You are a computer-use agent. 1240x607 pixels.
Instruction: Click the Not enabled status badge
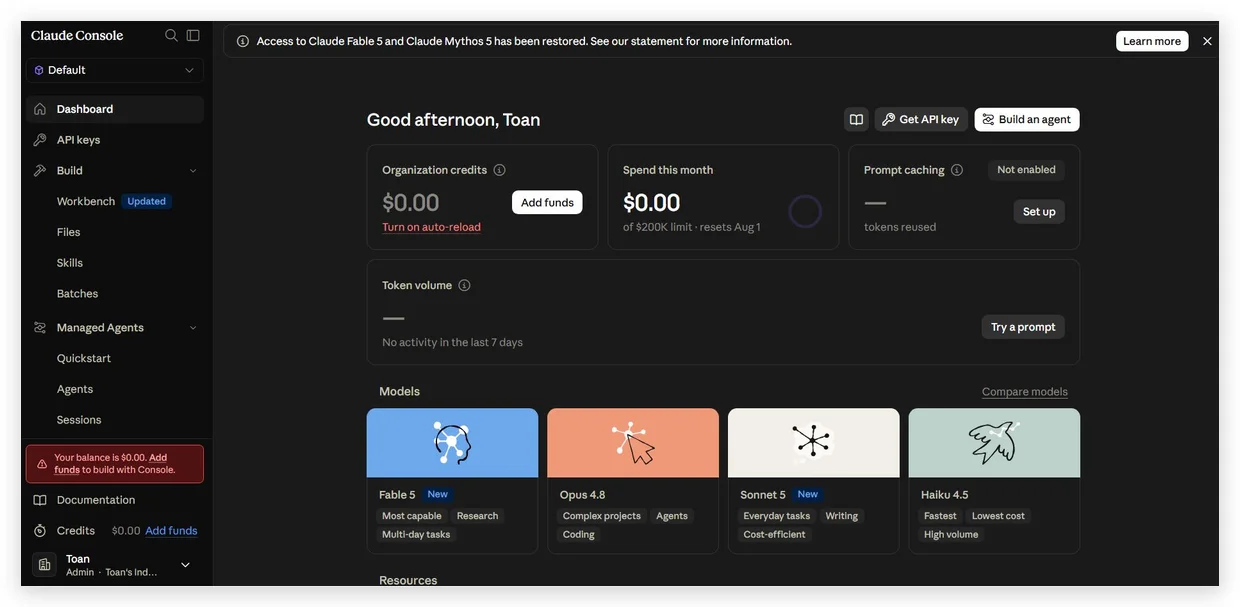[x=1026, y=170]
